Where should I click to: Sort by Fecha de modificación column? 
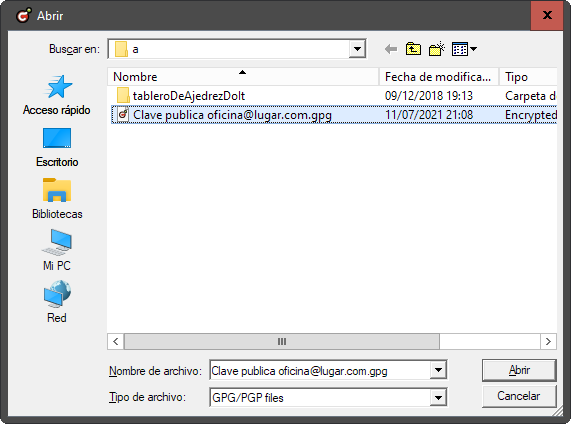point(439,77)
